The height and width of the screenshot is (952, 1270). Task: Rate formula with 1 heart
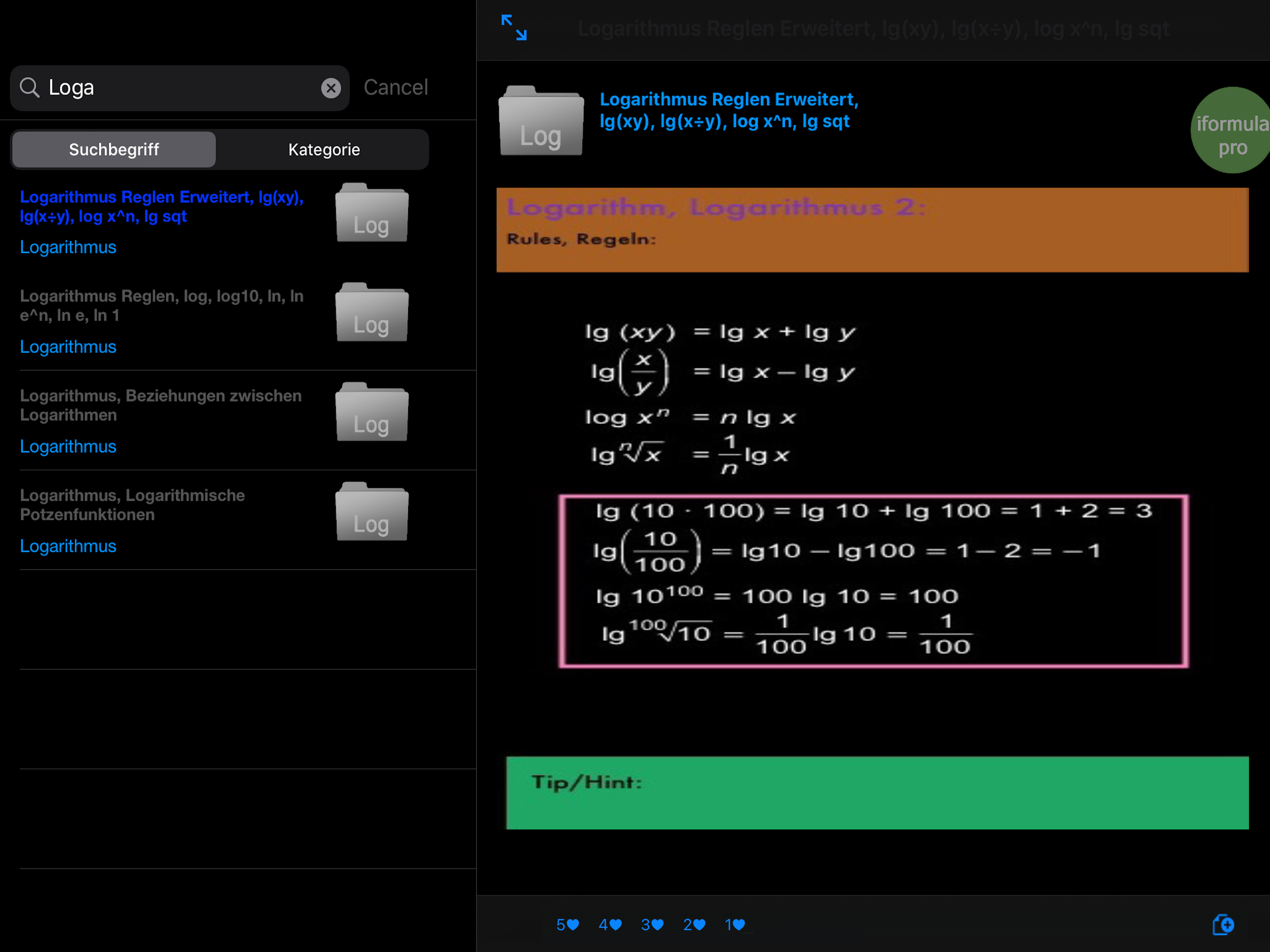click(x=735, y=925)
